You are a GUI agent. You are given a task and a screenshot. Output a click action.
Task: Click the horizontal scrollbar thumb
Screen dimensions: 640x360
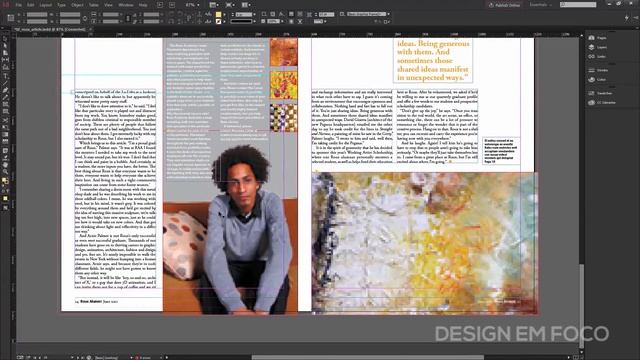[x=367, y=358]
